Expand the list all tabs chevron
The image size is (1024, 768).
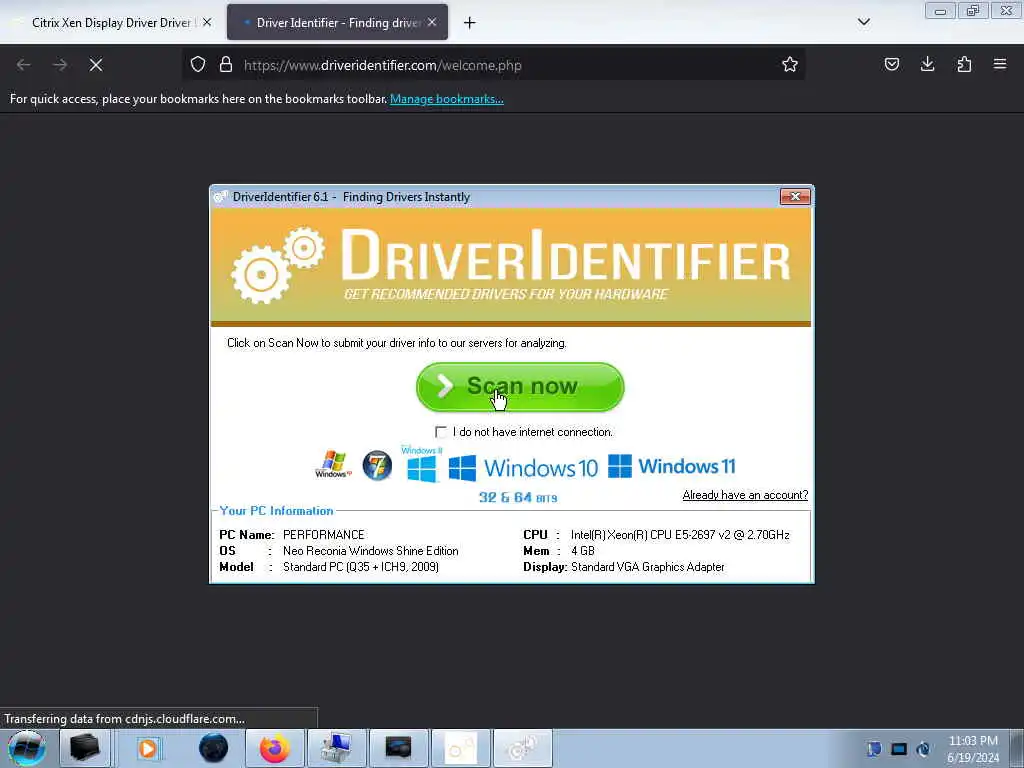click(863, 22)
